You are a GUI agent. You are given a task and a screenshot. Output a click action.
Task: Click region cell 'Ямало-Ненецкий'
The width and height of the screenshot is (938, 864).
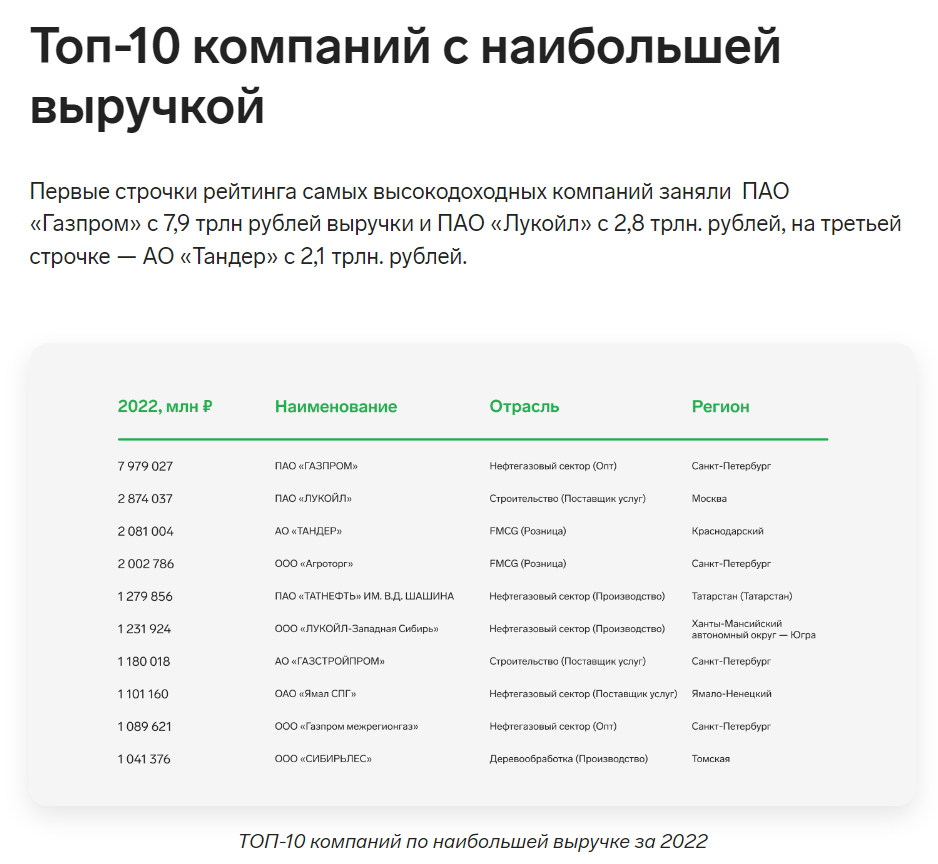[732, 694]
